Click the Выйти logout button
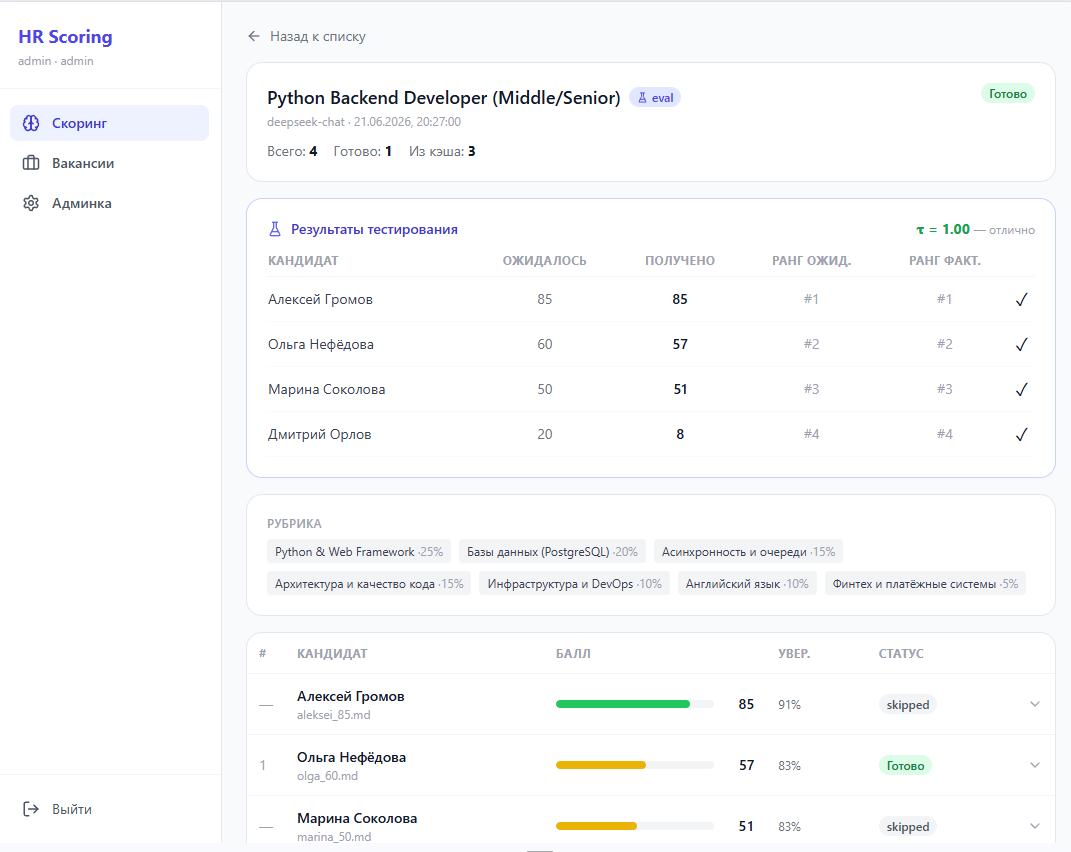 [58, 809]
